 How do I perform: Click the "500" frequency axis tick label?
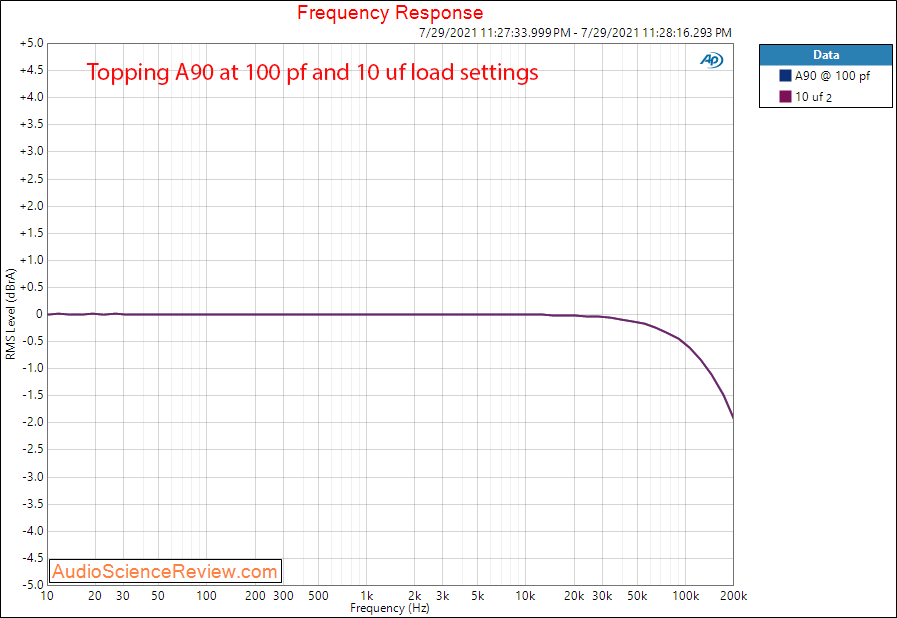click(319, 596)
